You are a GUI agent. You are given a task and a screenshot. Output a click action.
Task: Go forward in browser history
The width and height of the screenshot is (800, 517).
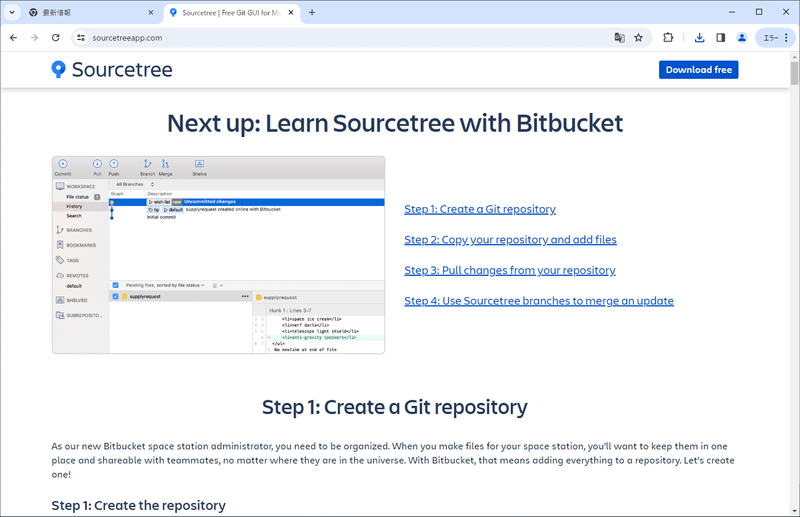(x=34, y=38)
